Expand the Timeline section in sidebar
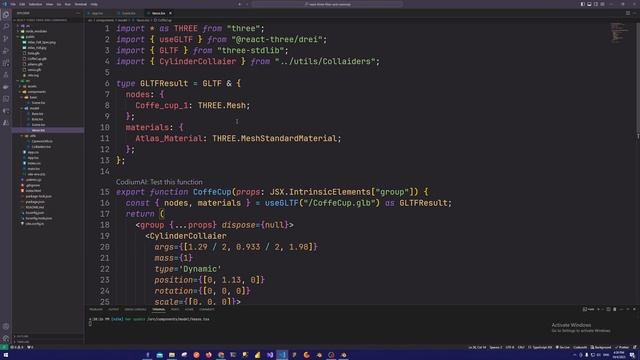Image resolution: width=640 pixels, height=360 pixels. (x=22, y=342)
